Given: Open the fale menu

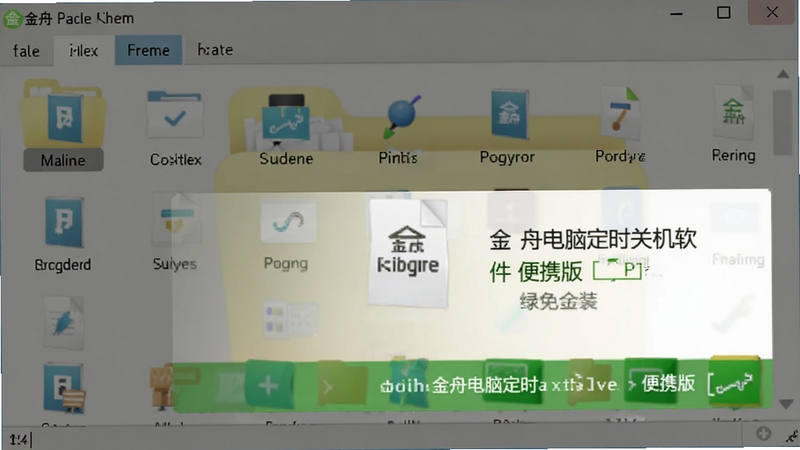Looking at the screenshot, I should [x=26, y=51].
